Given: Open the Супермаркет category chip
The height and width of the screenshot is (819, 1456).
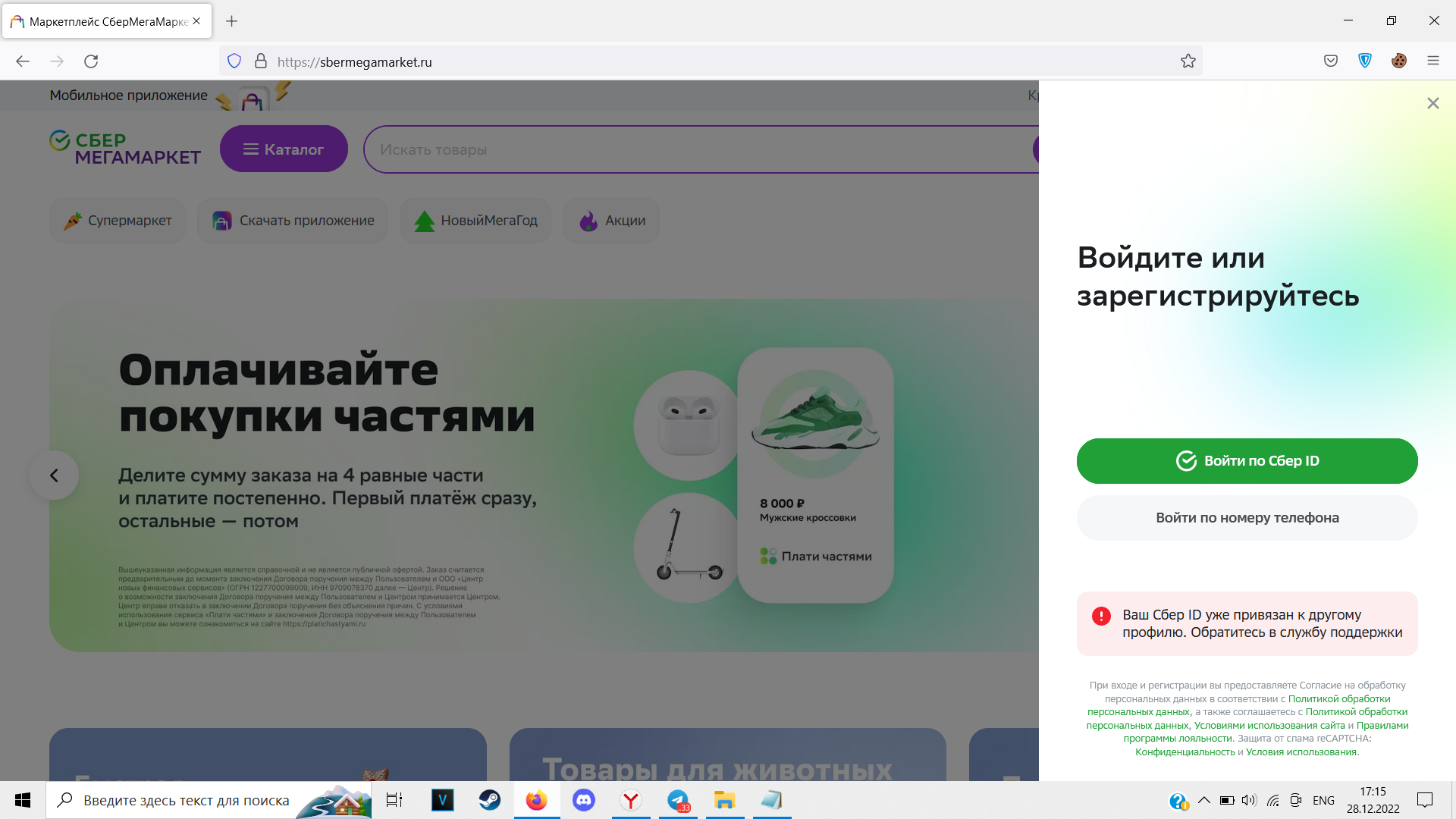Looking at the screenshot, I should (118, 221).
